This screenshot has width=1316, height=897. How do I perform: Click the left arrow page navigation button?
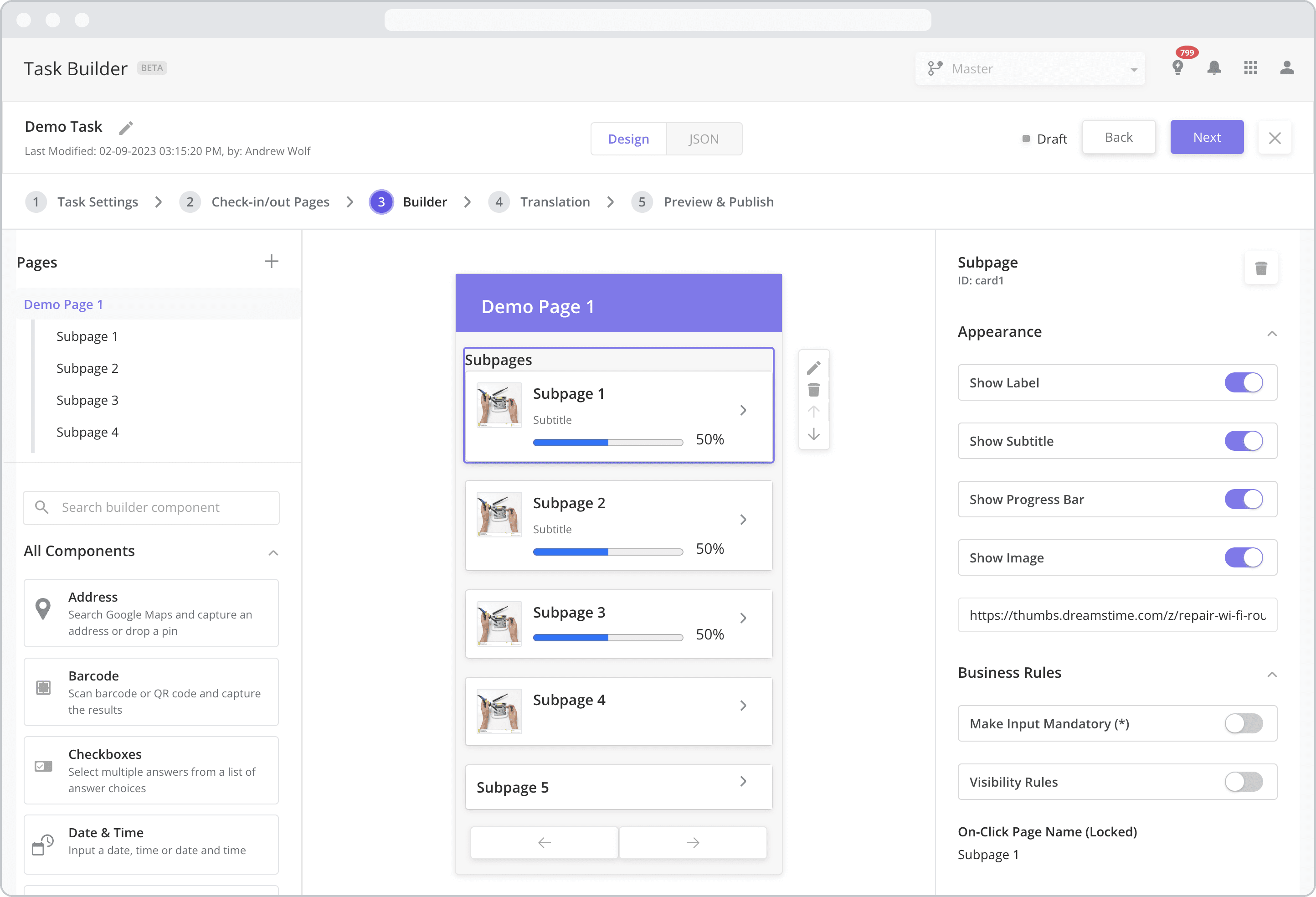click(x=544, y=843)
